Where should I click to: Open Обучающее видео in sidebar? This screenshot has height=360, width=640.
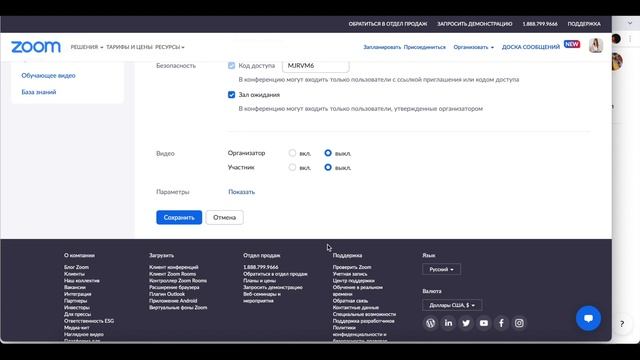(48, 76)
